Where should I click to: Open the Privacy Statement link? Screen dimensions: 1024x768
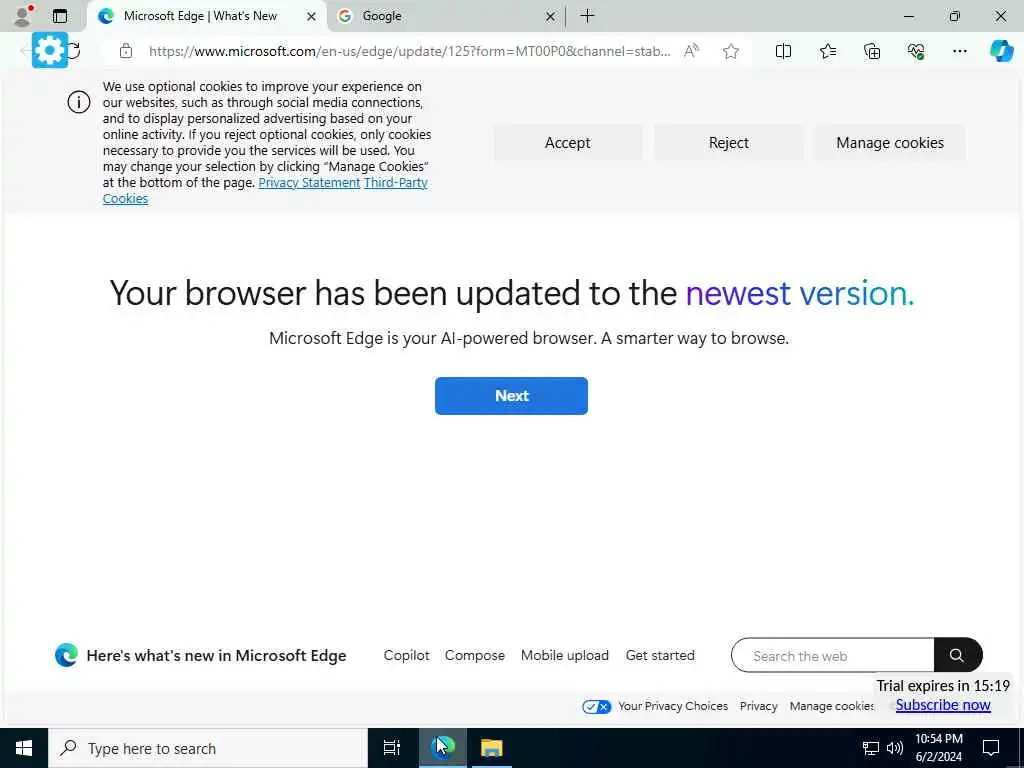pyautogui.click(x=309, y=183)
